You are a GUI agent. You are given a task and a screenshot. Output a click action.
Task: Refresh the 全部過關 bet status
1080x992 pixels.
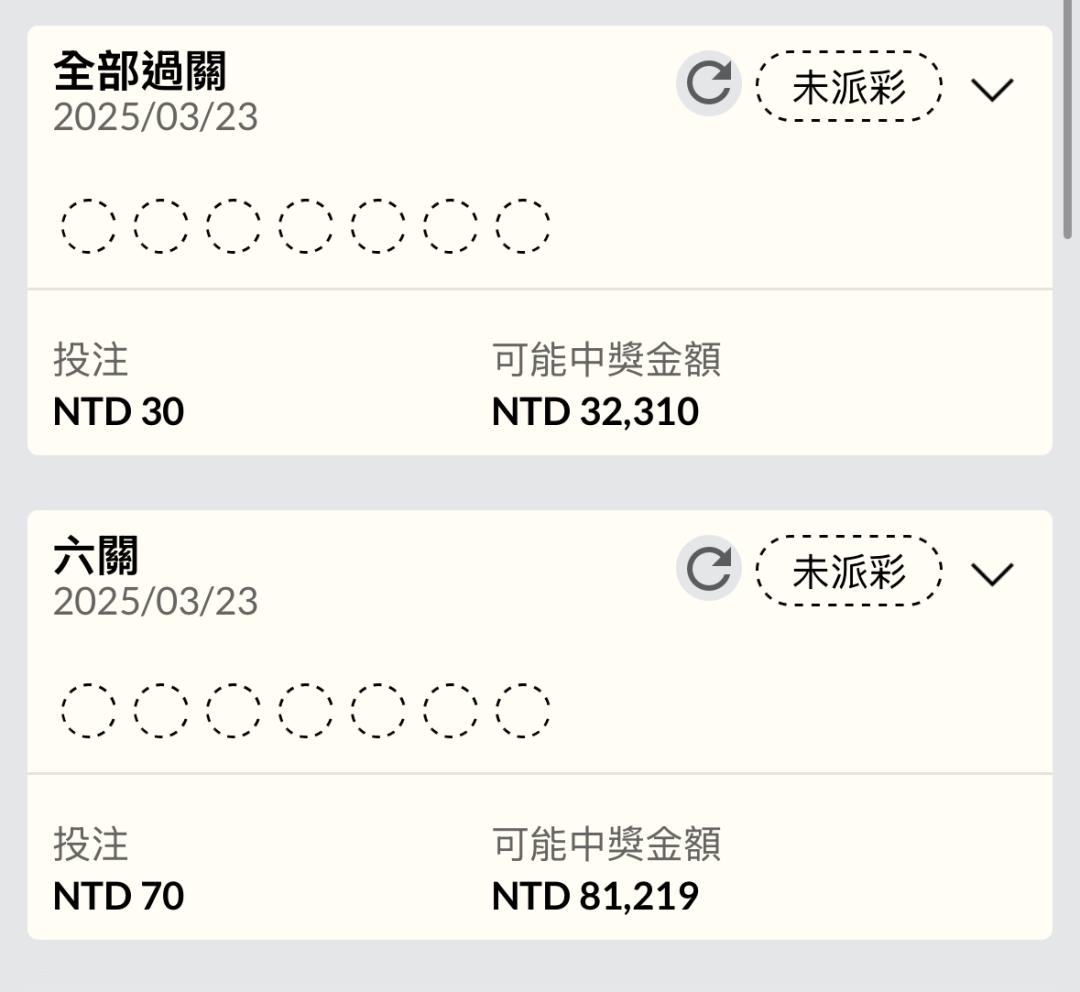[708, 84]
